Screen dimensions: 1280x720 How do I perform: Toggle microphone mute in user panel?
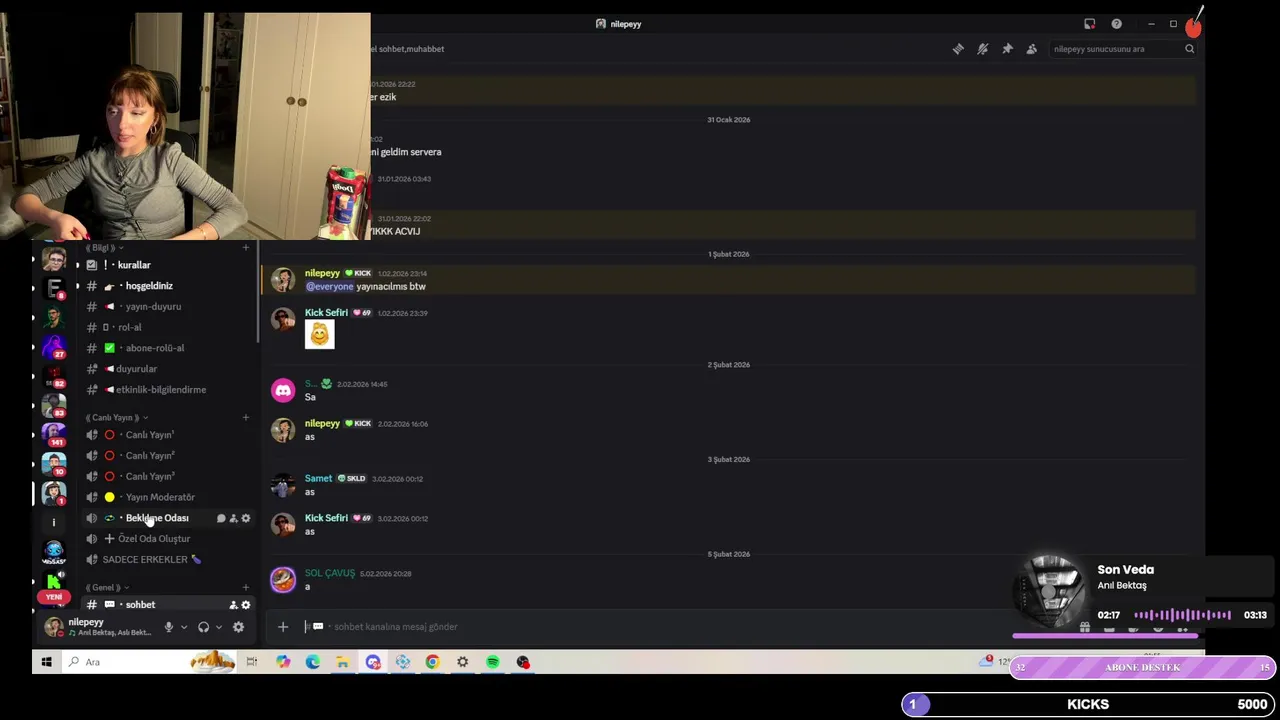(168, 627)
